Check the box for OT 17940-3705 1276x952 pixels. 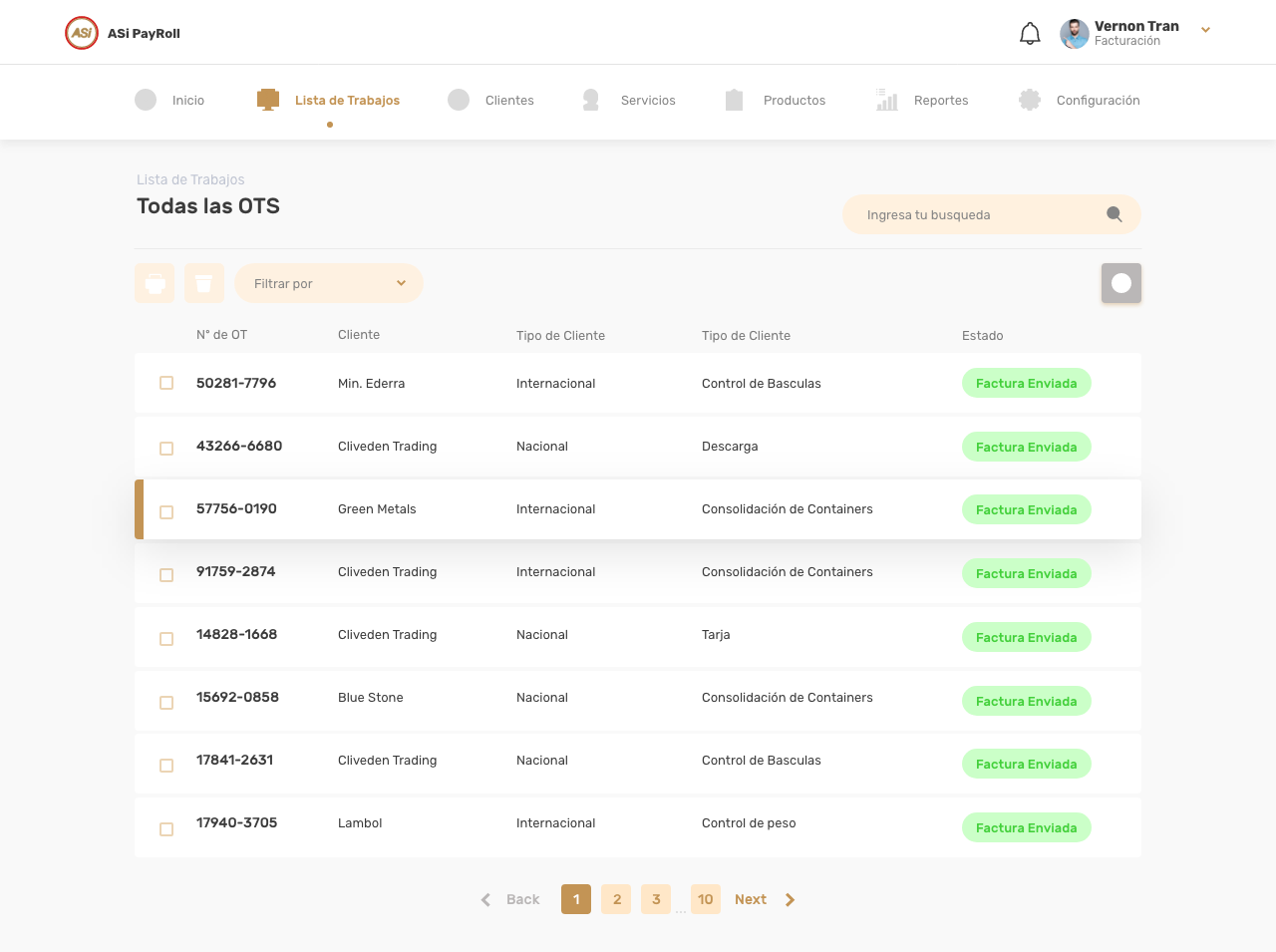166,829
